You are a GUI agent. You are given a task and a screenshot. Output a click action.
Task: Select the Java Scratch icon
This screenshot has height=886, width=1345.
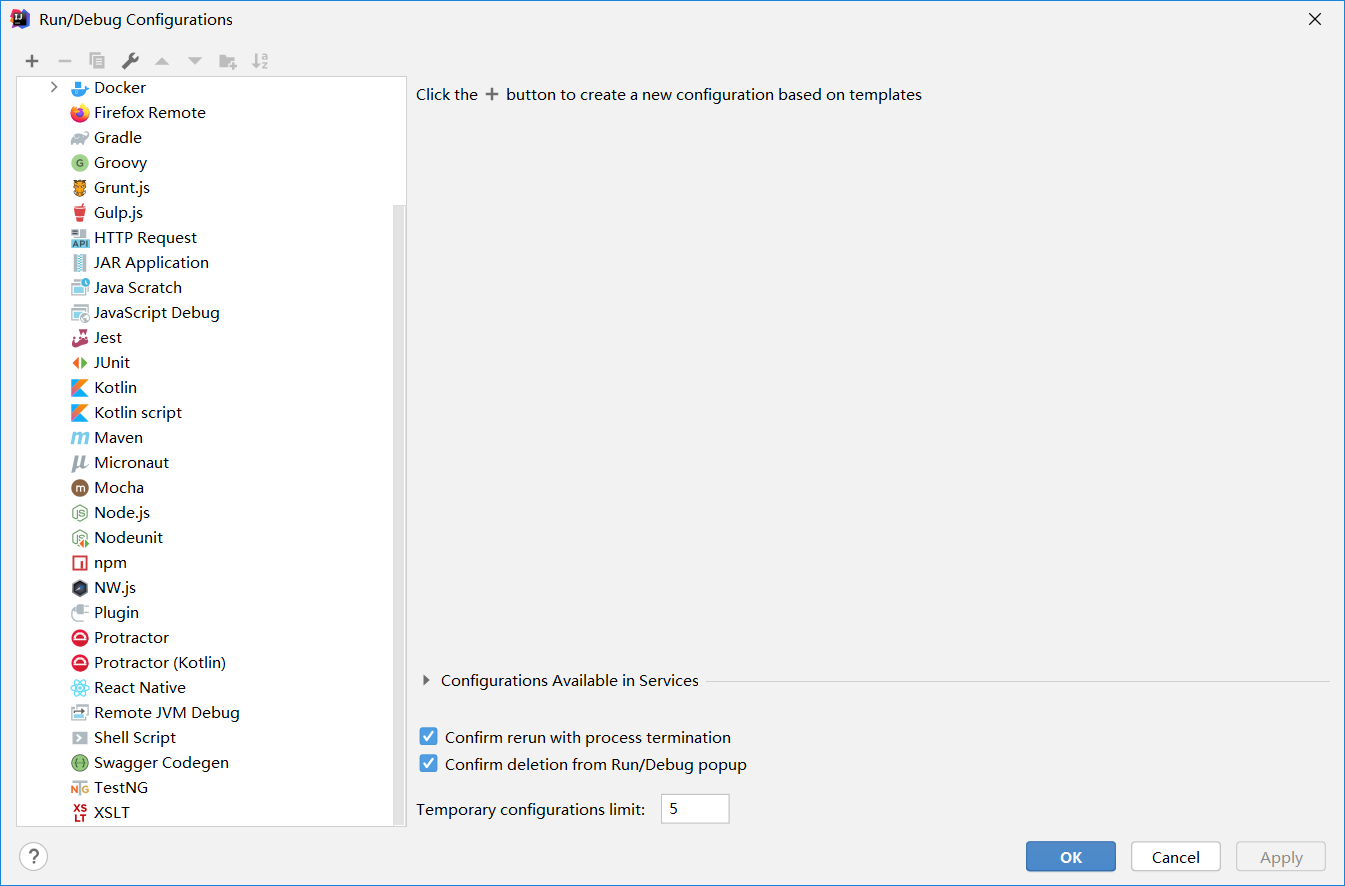[x=80, y=288]
